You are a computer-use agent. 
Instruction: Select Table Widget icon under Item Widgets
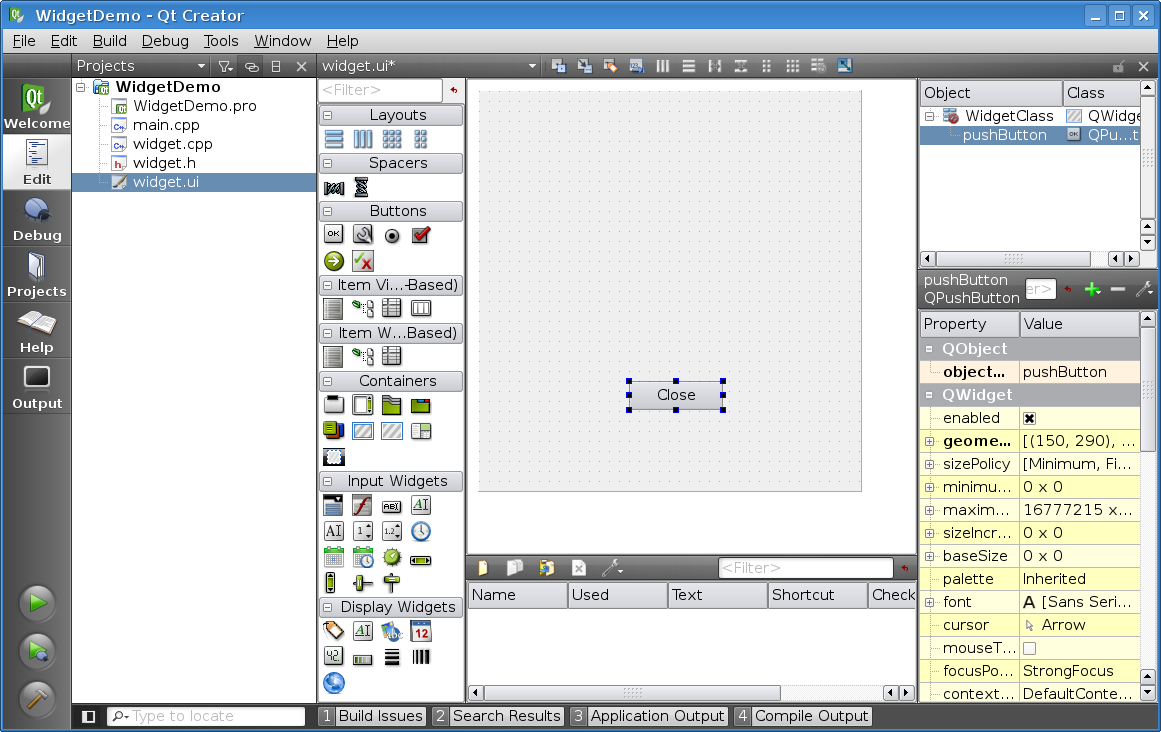pyautogui.click(x=392, y=356)
